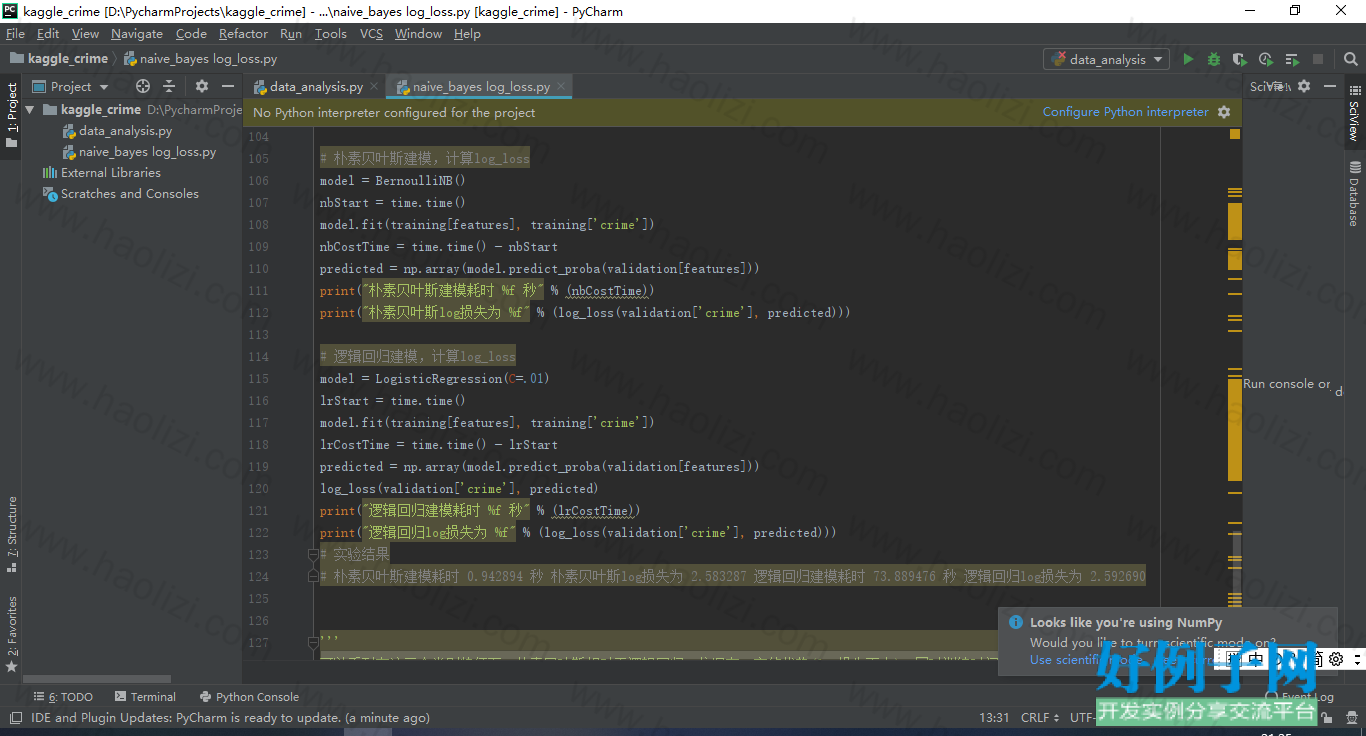Start debugging with the green bug icon
This screenshot has width=1366, height=736.
pyautogui.click(x=1214, y=59)
